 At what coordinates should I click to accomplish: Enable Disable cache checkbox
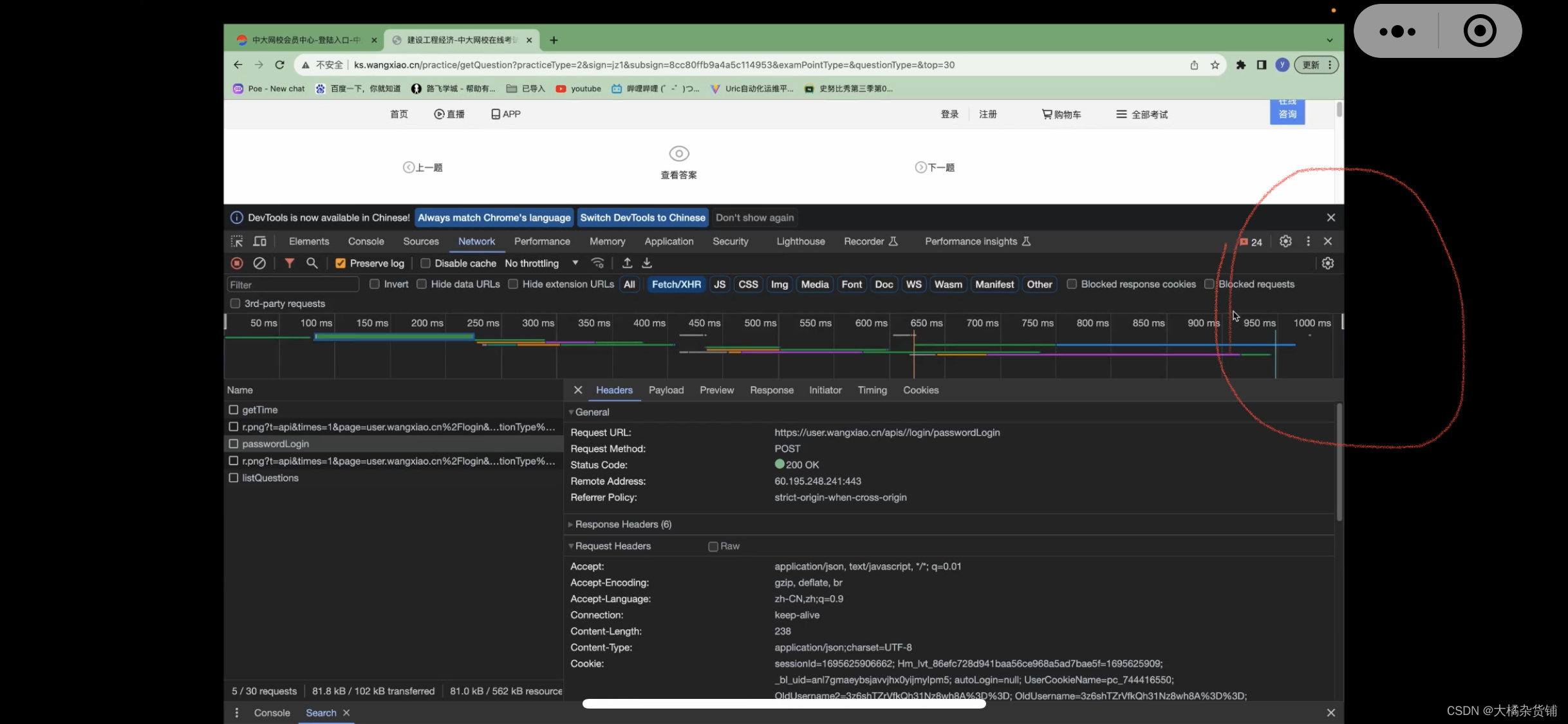(x=425, y=263)
